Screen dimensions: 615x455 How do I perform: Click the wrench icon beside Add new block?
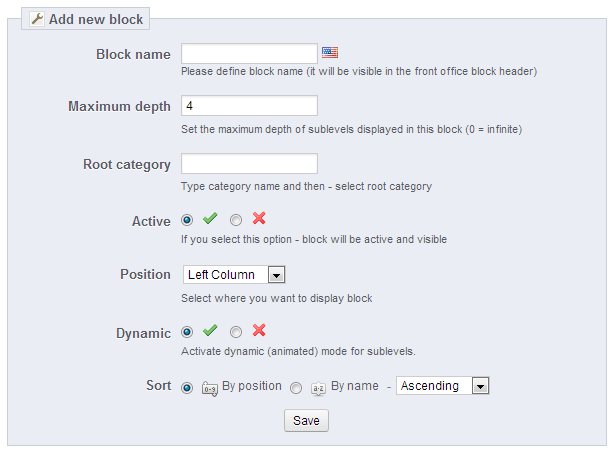tap(38, 19)
